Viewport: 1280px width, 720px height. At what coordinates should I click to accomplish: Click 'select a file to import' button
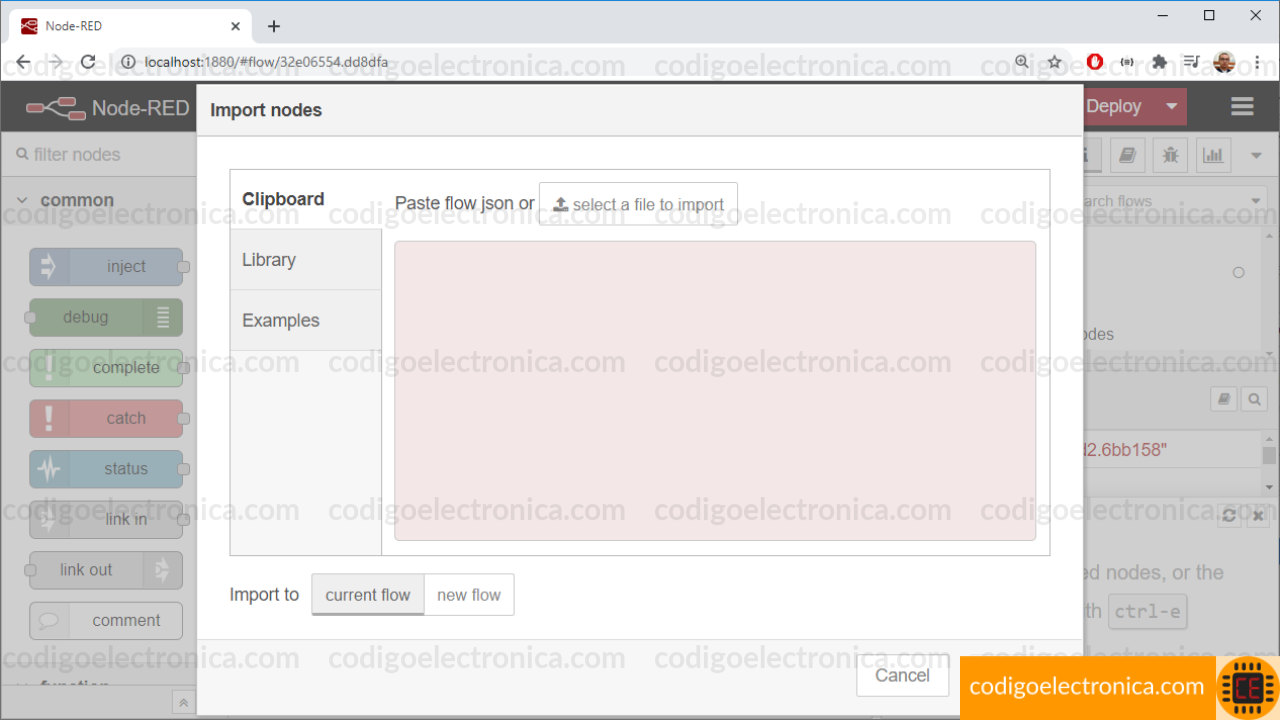[638, 204]
